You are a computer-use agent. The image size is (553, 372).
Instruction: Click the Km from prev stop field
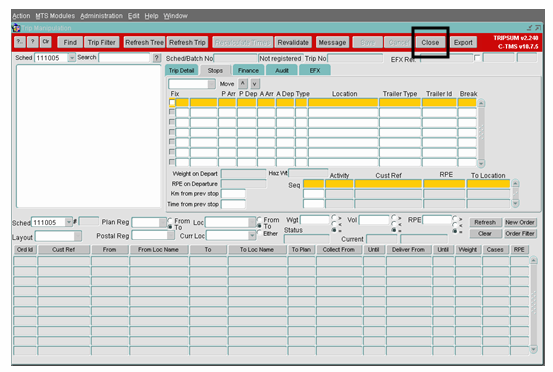[x=233, y=194]
